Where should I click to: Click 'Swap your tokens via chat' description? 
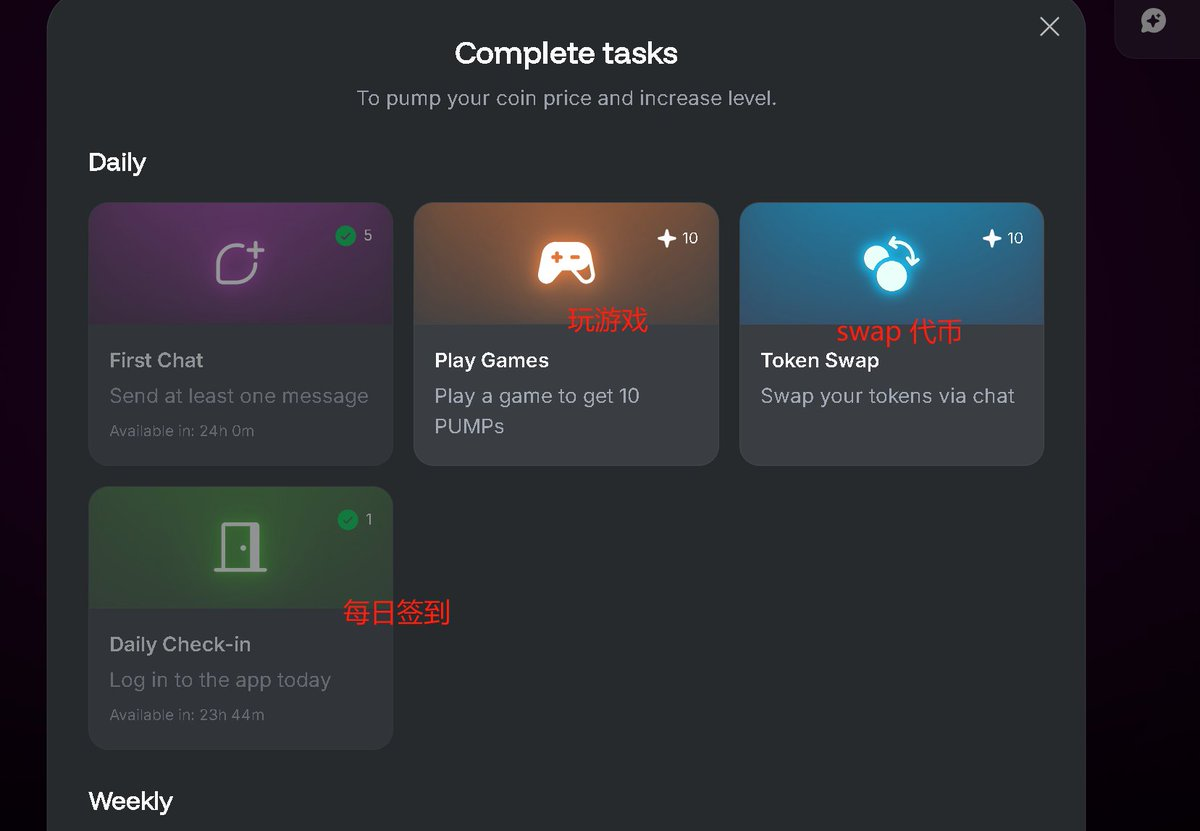(887, 396)
